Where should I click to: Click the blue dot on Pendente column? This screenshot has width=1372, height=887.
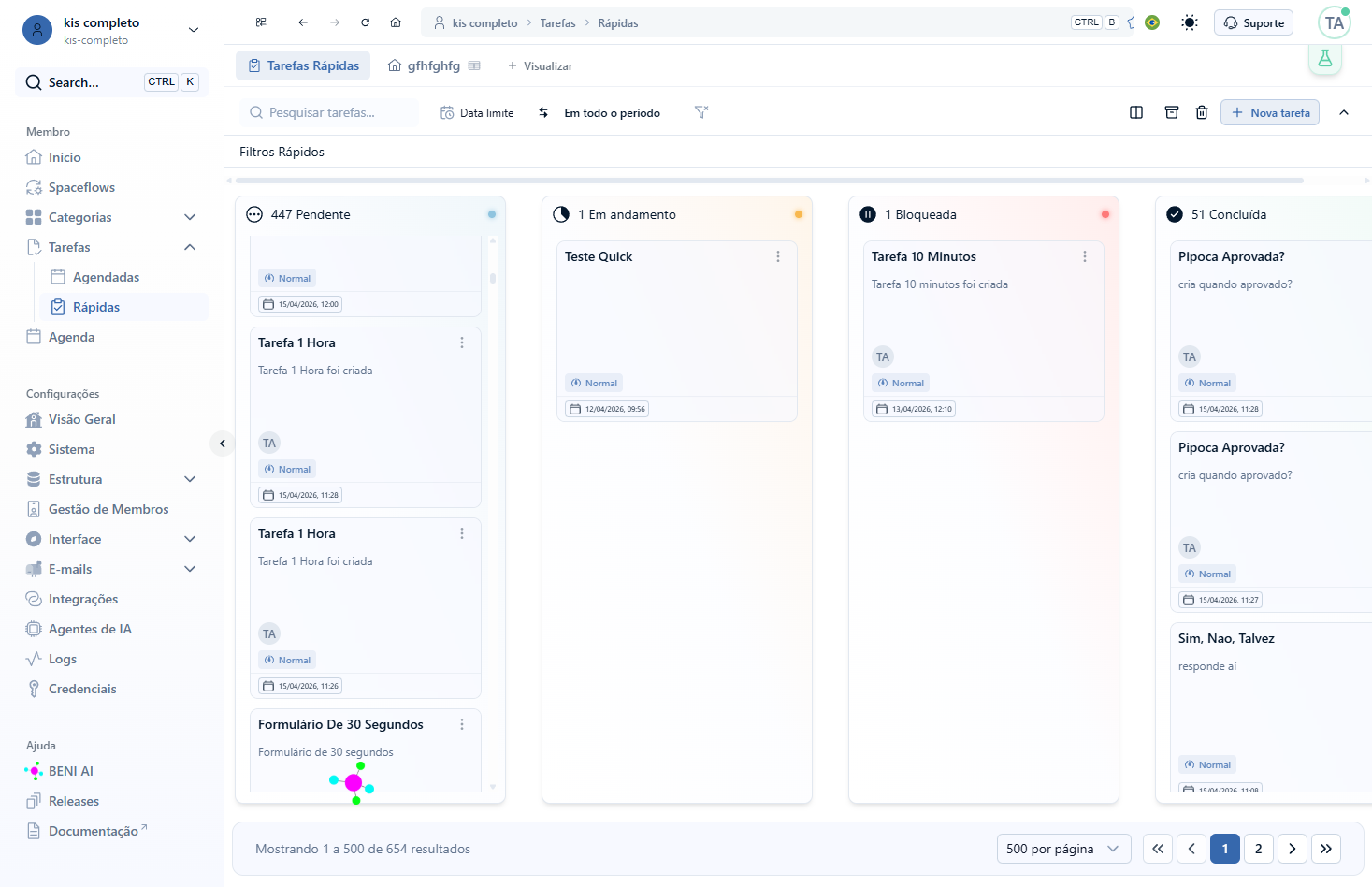coord(492,214)
